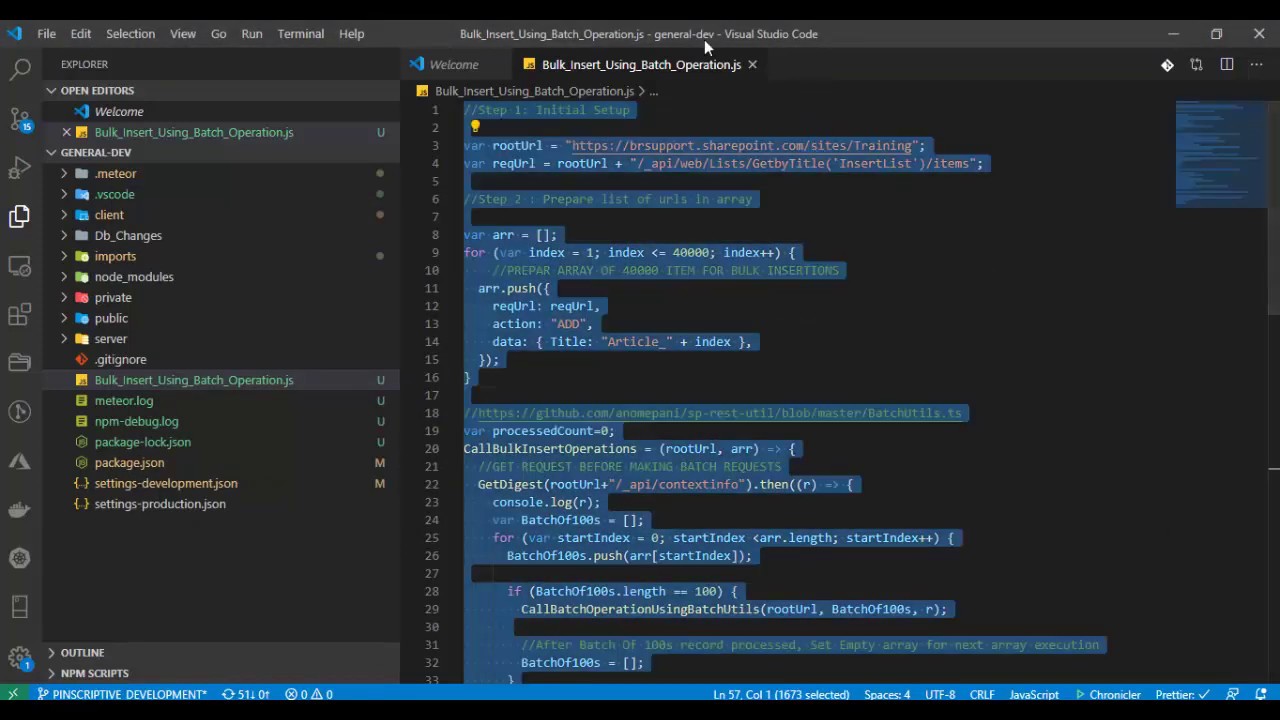Select the Explorer files icon in activity bar
Viewport: 1280px width, 720px height.
click(20, 216)
